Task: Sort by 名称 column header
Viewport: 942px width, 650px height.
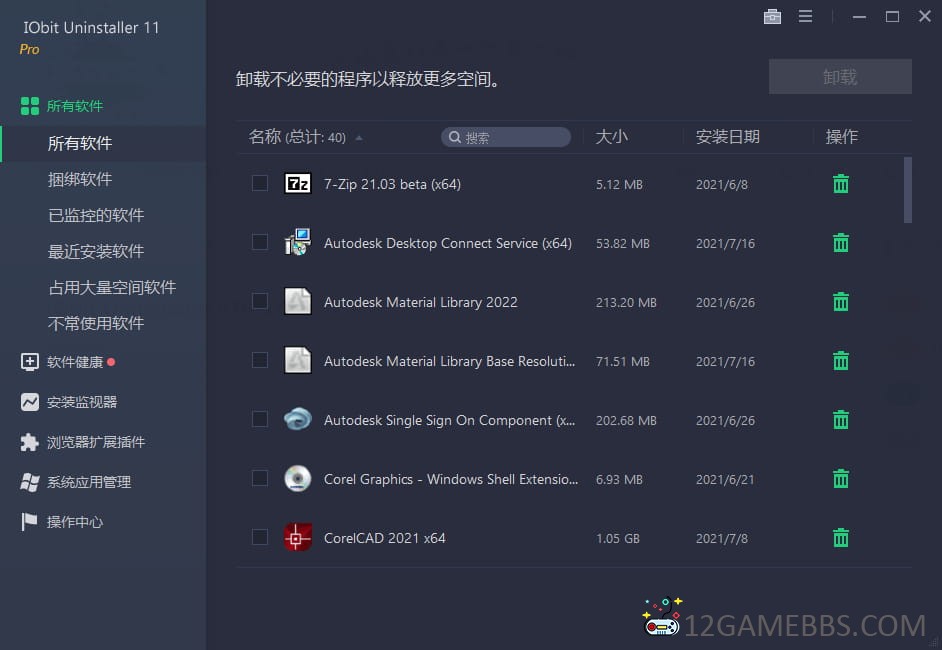Action: coord(265,137)
